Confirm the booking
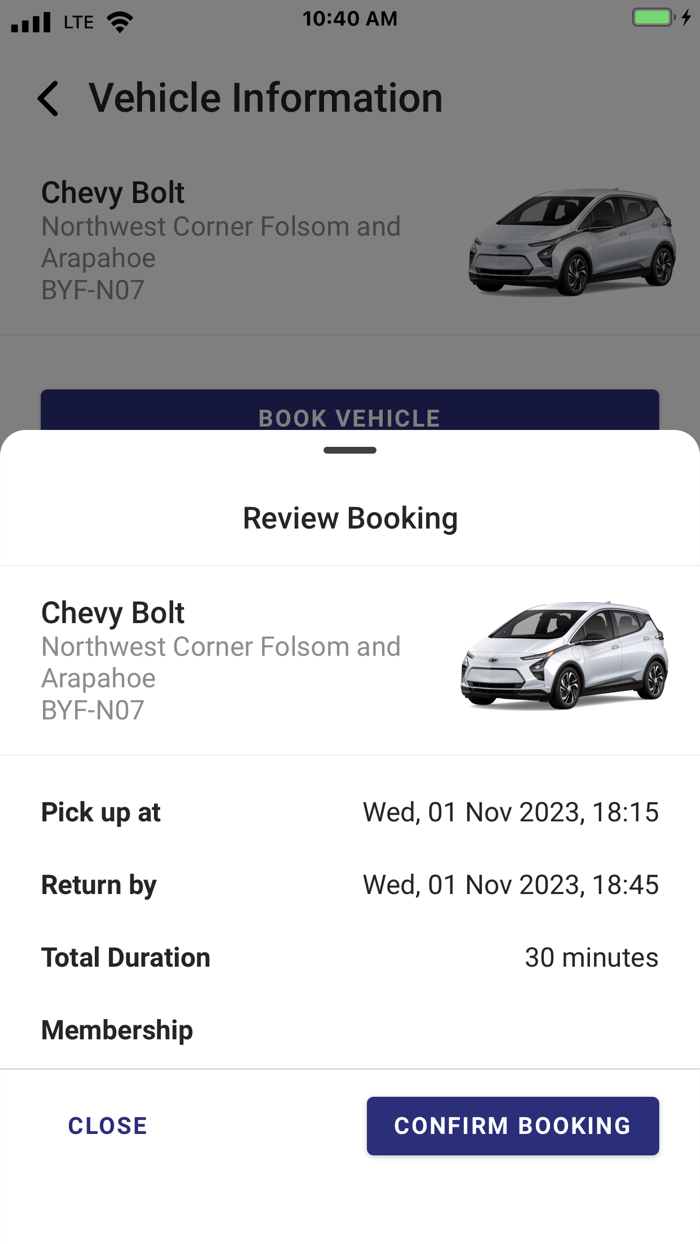Image resolution: width=700 pixels, height=1244 pixels. (x=512, y=1125)
